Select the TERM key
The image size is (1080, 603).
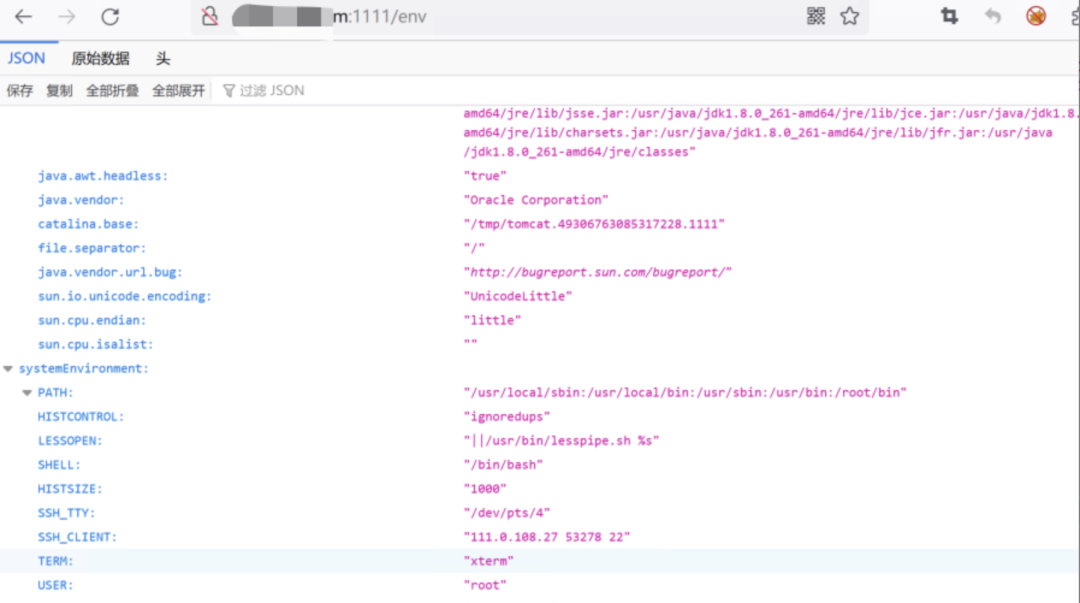(x=55, y=561)
